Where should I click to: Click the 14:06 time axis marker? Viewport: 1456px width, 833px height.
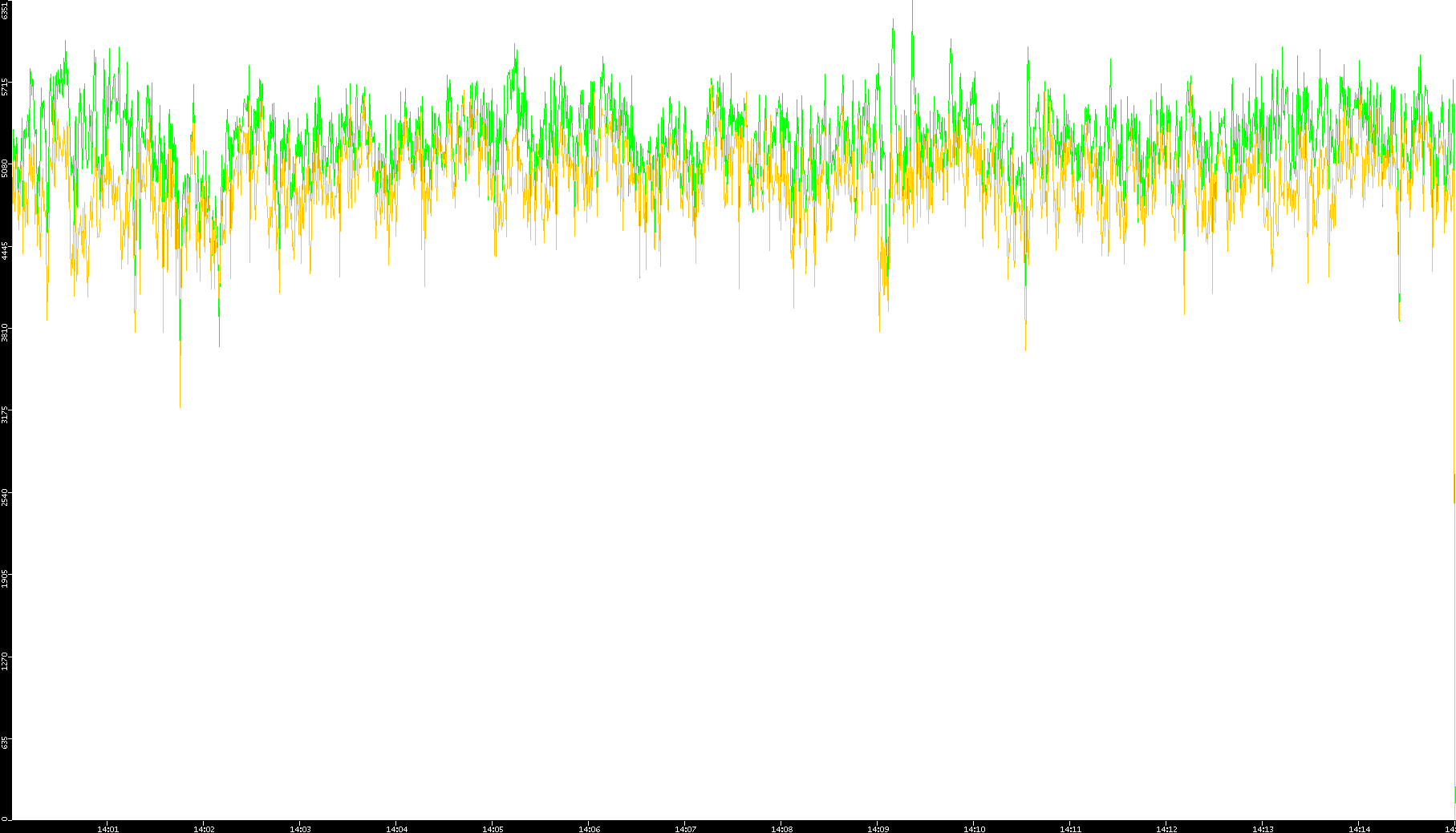tap(589, 829)
